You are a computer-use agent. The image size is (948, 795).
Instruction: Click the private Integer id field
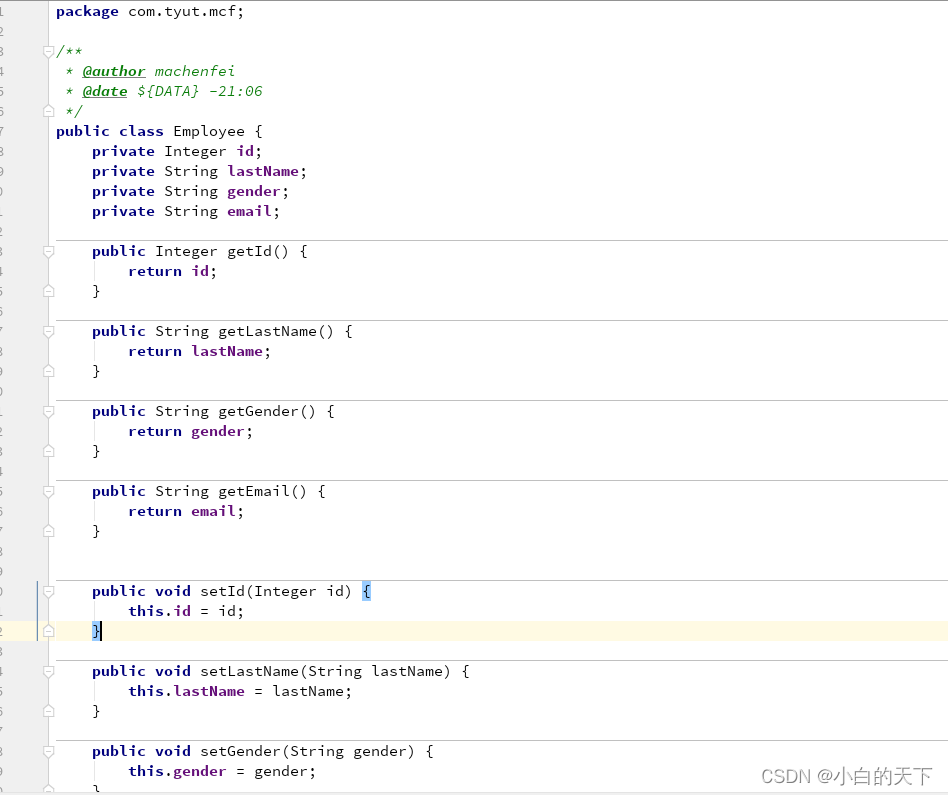[x=177, y=152]
